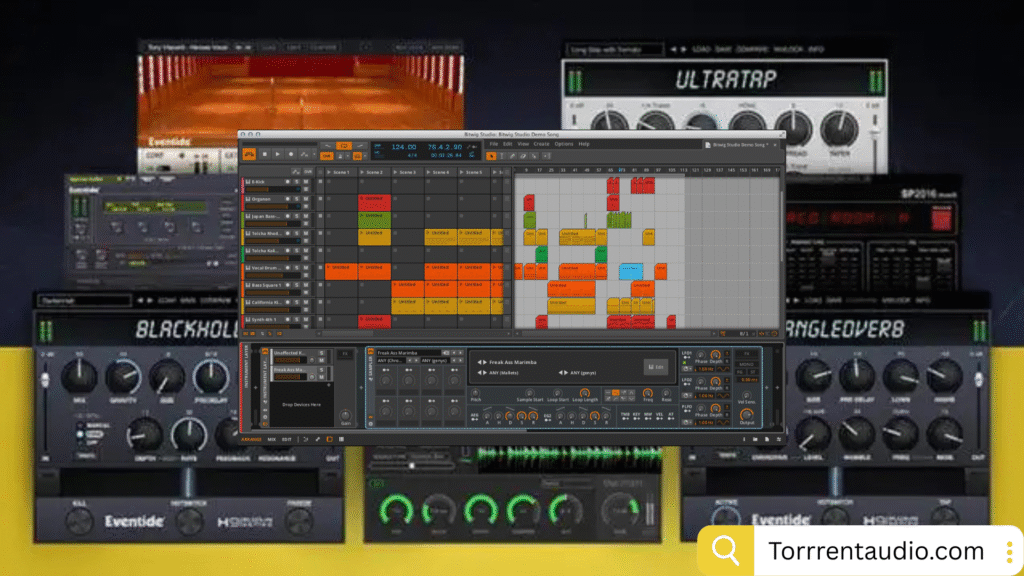1024x576 pixels.
Task: Click the Mix knob on Blackhole plugin
Action: pyautogui.click(x=78, y=376)
